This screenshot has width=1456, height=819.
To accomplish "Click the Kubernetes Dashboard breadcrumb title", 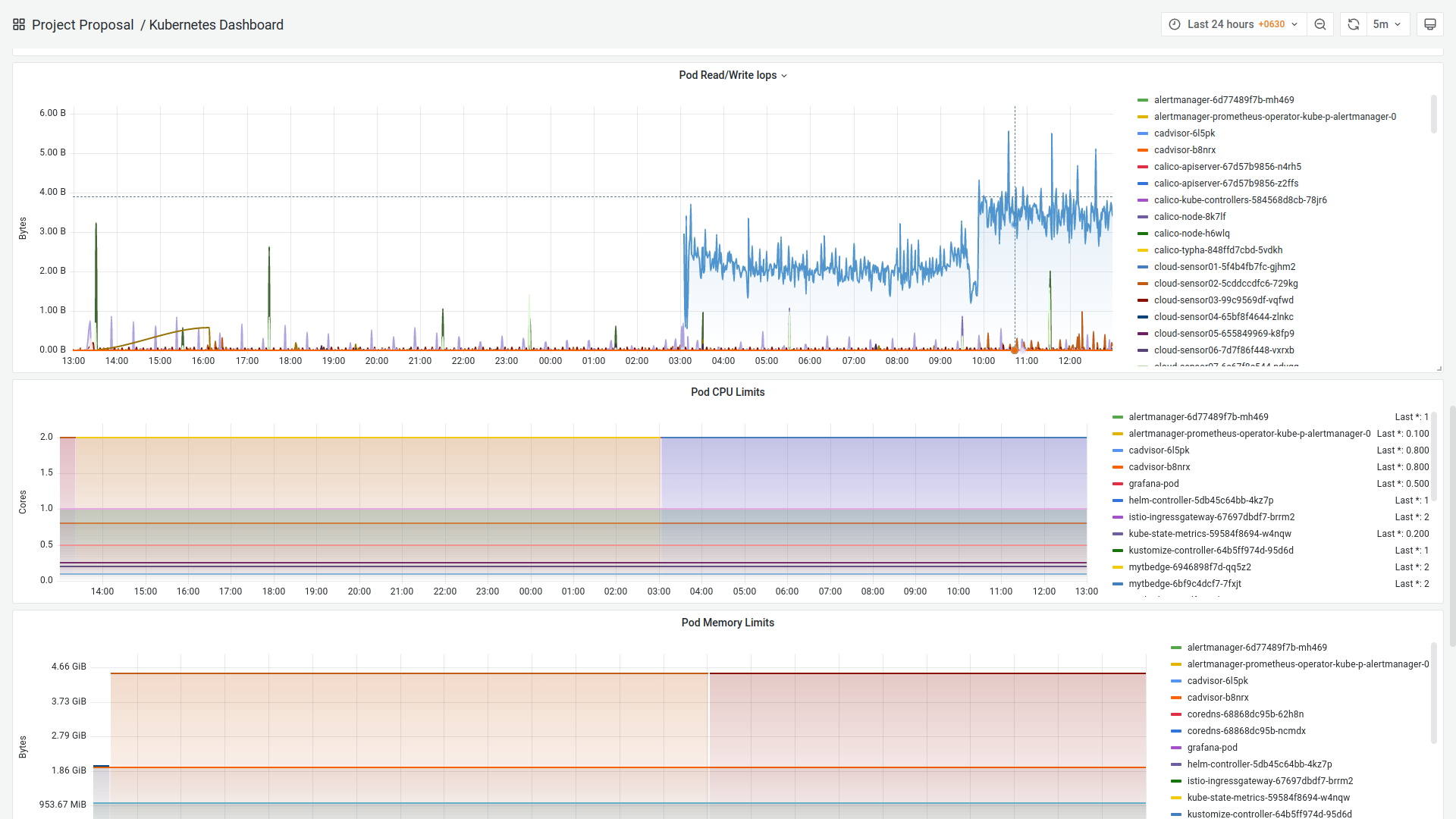I will click(216, 25).
